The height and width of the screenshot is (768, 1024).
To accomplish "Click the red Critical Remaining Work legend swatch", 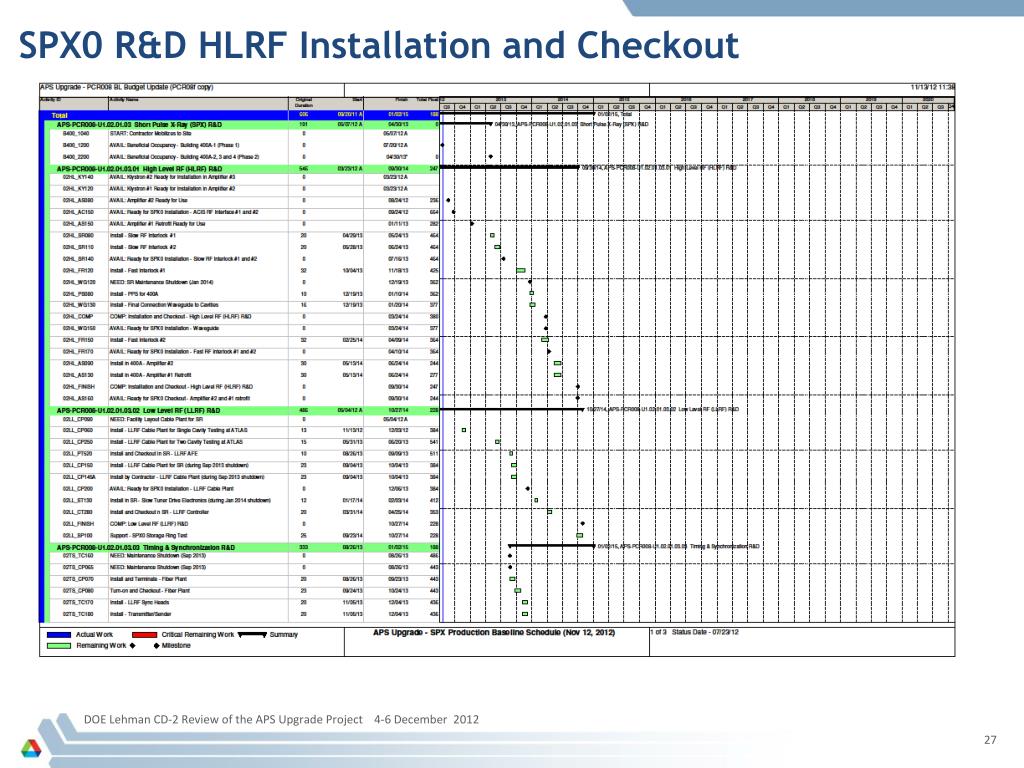I will [x=144, y=635].
